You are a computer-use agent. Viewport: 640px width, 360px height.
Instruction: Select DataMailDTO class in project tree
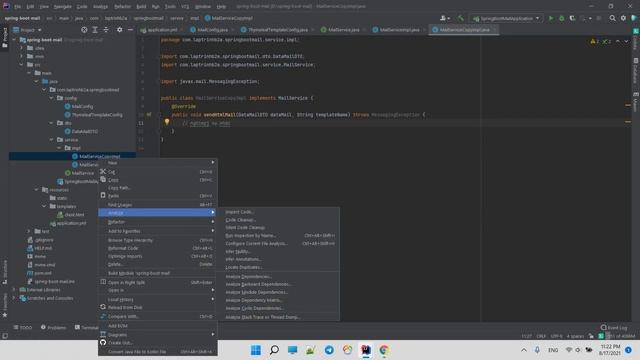(81, 131)
